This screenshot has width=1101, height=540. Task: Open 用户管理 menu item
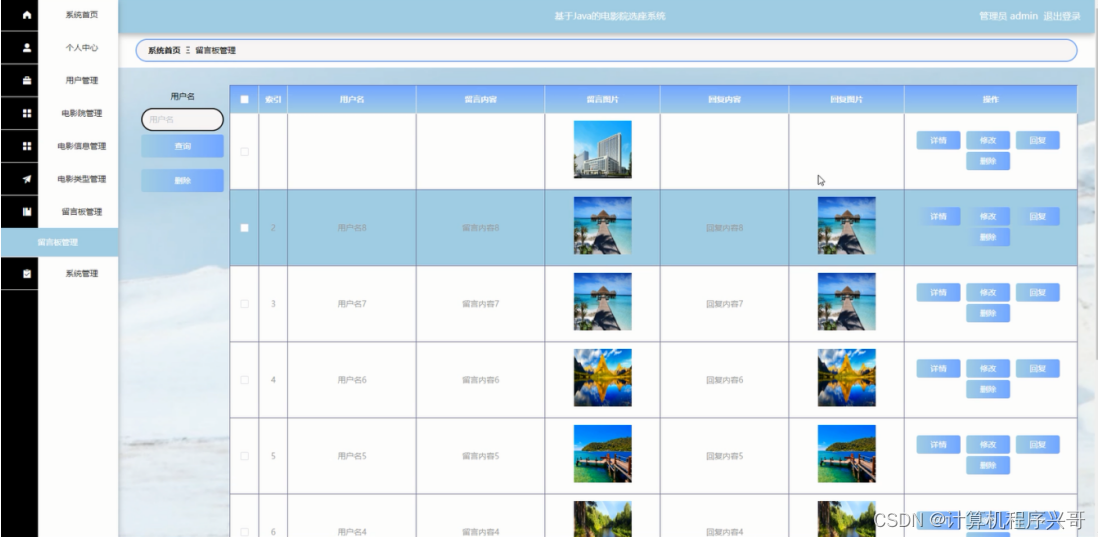[x=81, y=81]
